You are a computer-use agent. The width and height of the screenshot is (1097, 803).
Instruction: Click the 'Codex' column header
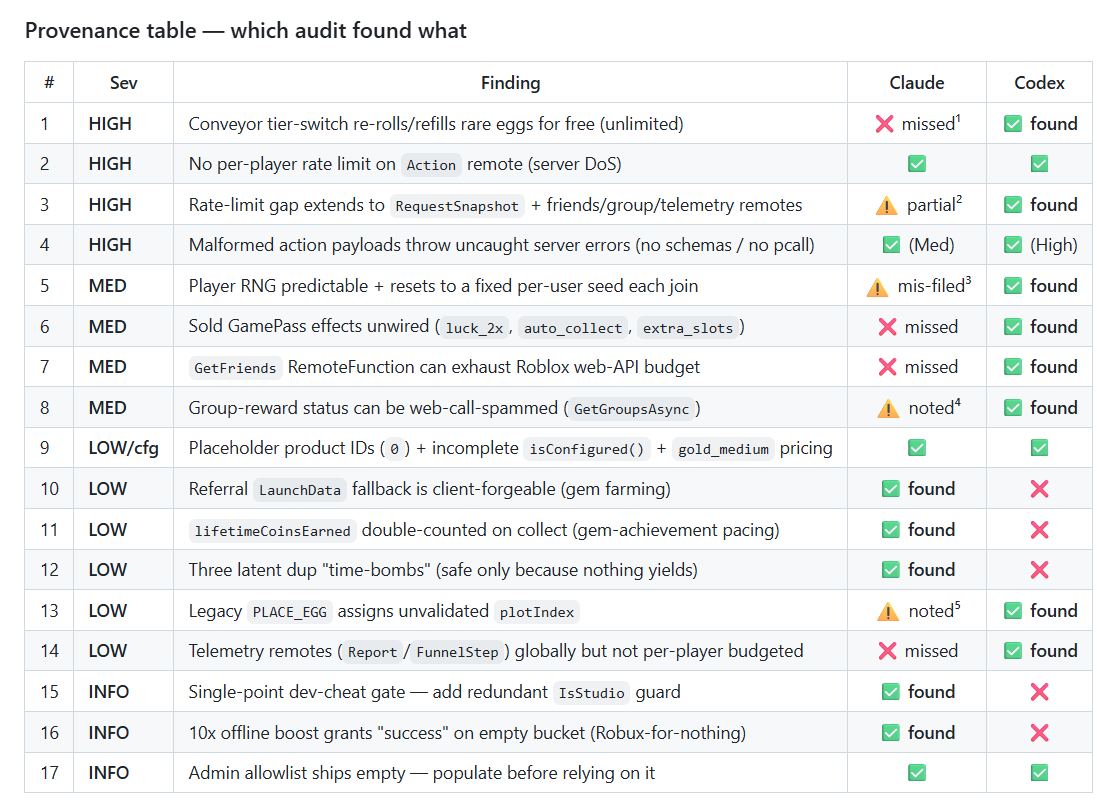point(1039,83)
